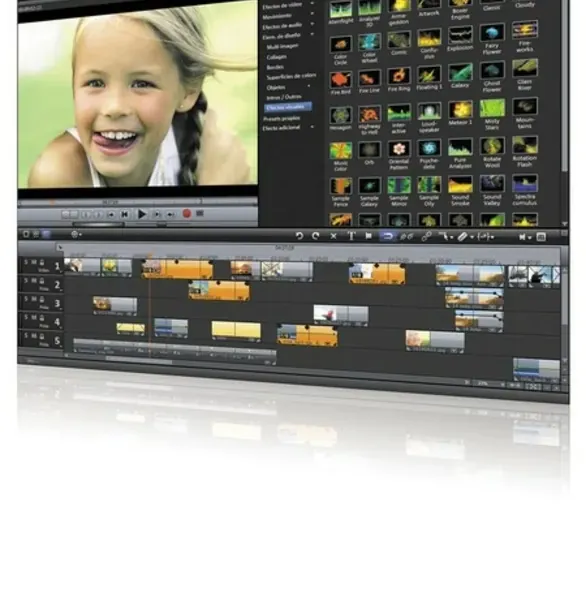This screenshot has width=586, height=600.
Task: Open the audio mixer dropdown arrow
Action: click(530, 238)
